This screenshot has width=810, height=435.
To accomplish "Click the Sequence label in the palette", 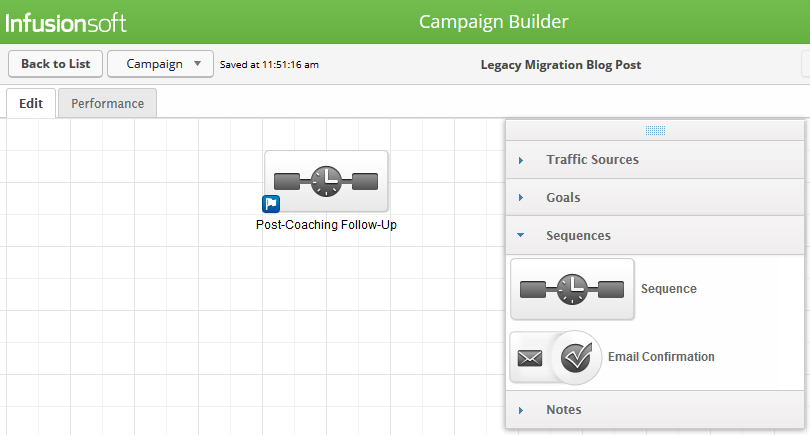I will pos(669,289).
